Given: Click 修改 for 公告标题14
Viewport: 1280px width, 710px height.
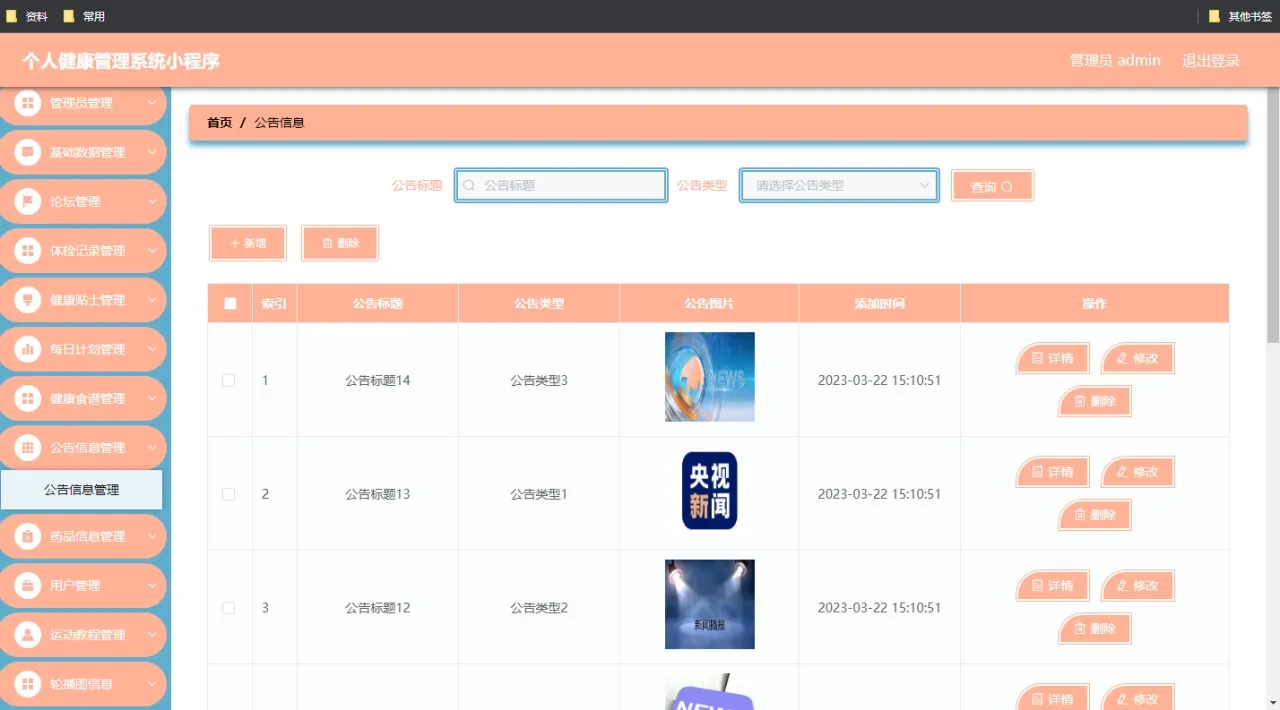Looking at the screenshot, I should coord(1137,358).
